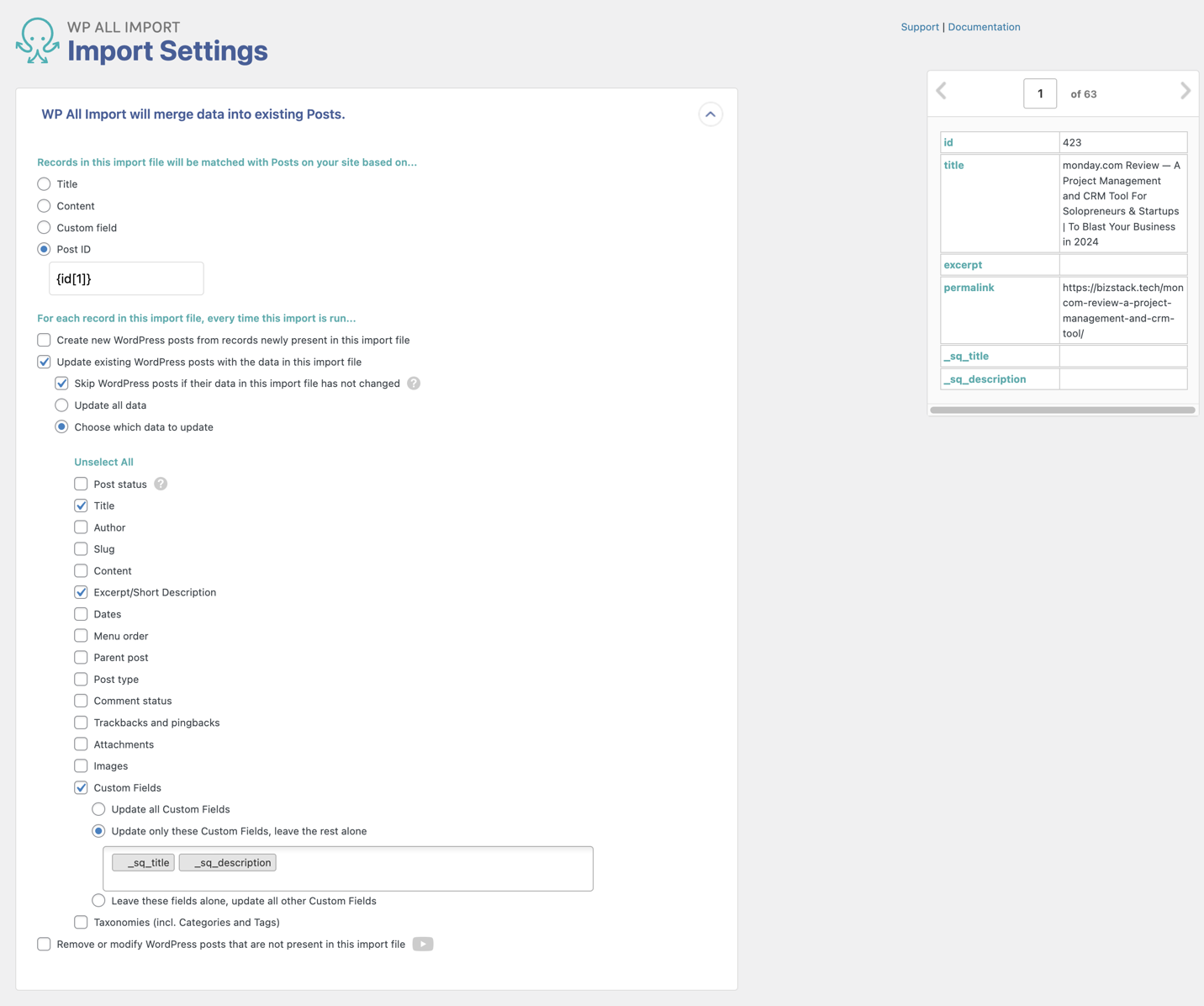Go to previous record with left chevron
The width and height of the screenshot is (1204, 1006).
(x=941, y=90)
